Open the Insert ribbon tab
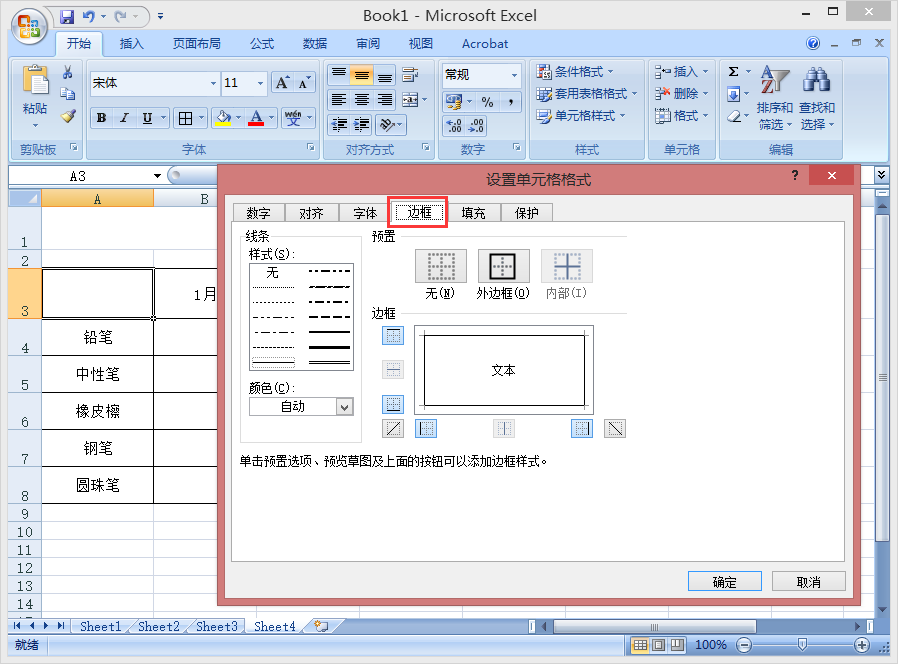 (x=131, y=44)
